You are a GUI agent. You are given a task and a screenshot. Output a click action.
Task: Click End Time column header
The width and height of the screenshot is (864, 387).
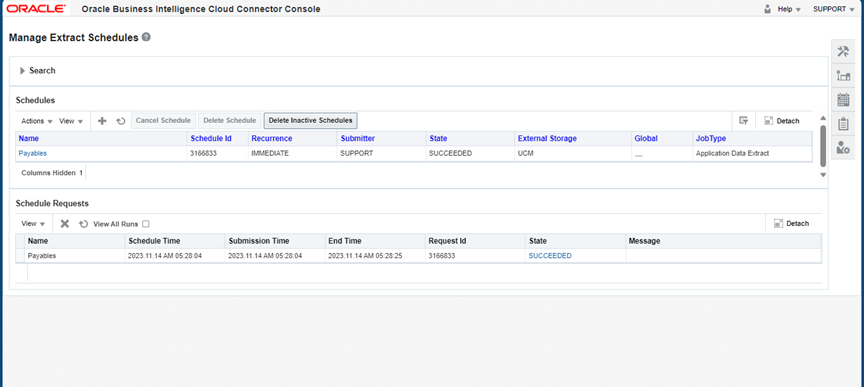tap(344, 241)
